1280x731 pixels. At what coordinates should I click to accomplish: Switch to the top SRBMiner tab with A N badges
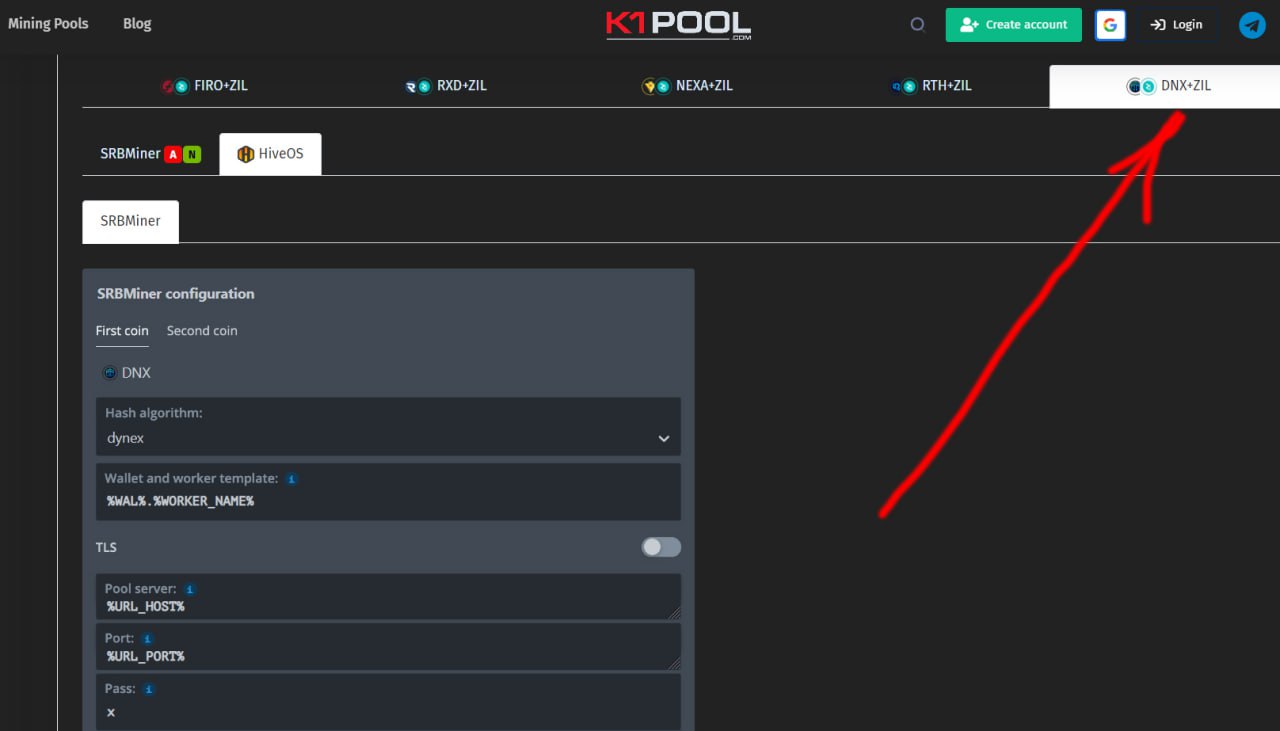pos(149,154)
